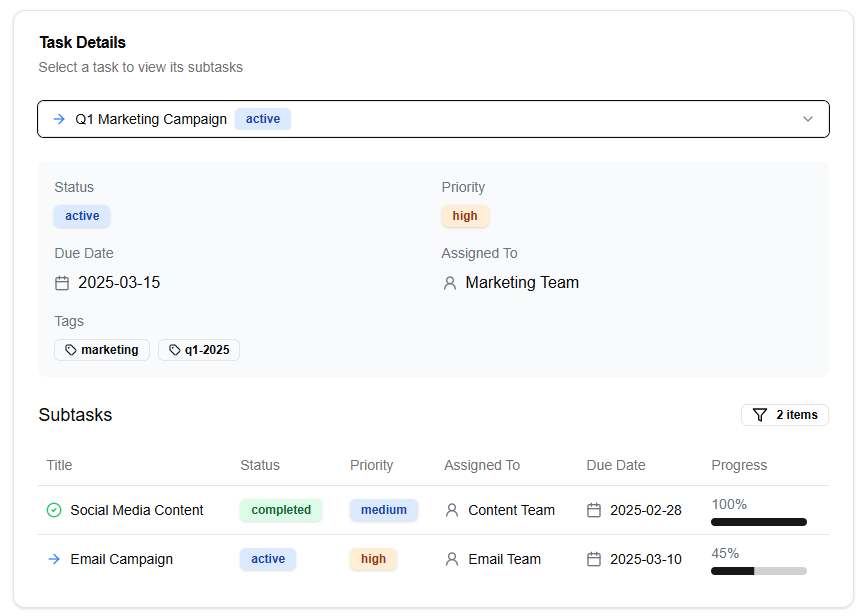Open the task selection dropdown
862x616 pixels.
[x=433, y=118]
